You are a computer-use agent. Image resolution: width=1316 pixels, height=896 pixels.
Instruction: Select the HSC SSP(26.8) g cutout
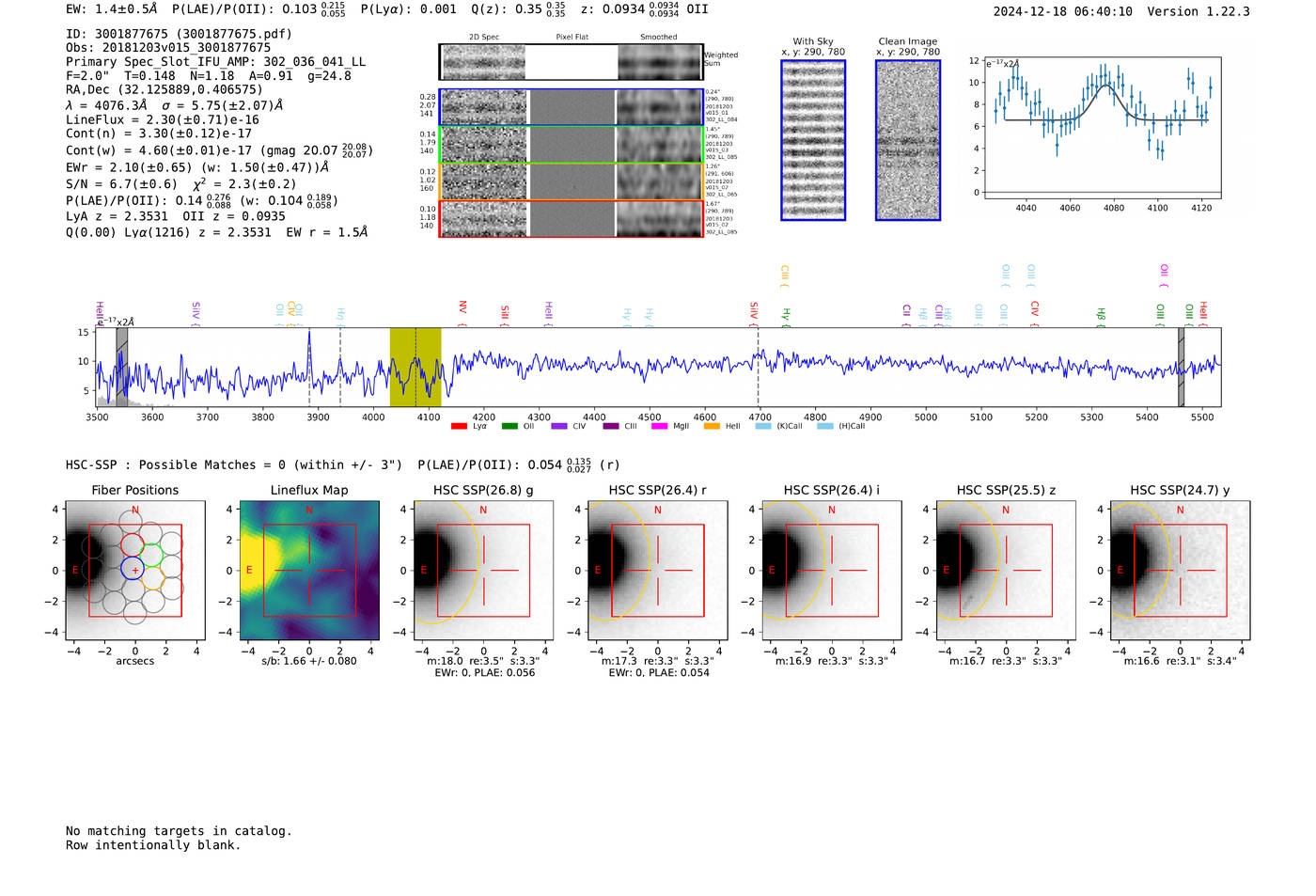[483, 570]
